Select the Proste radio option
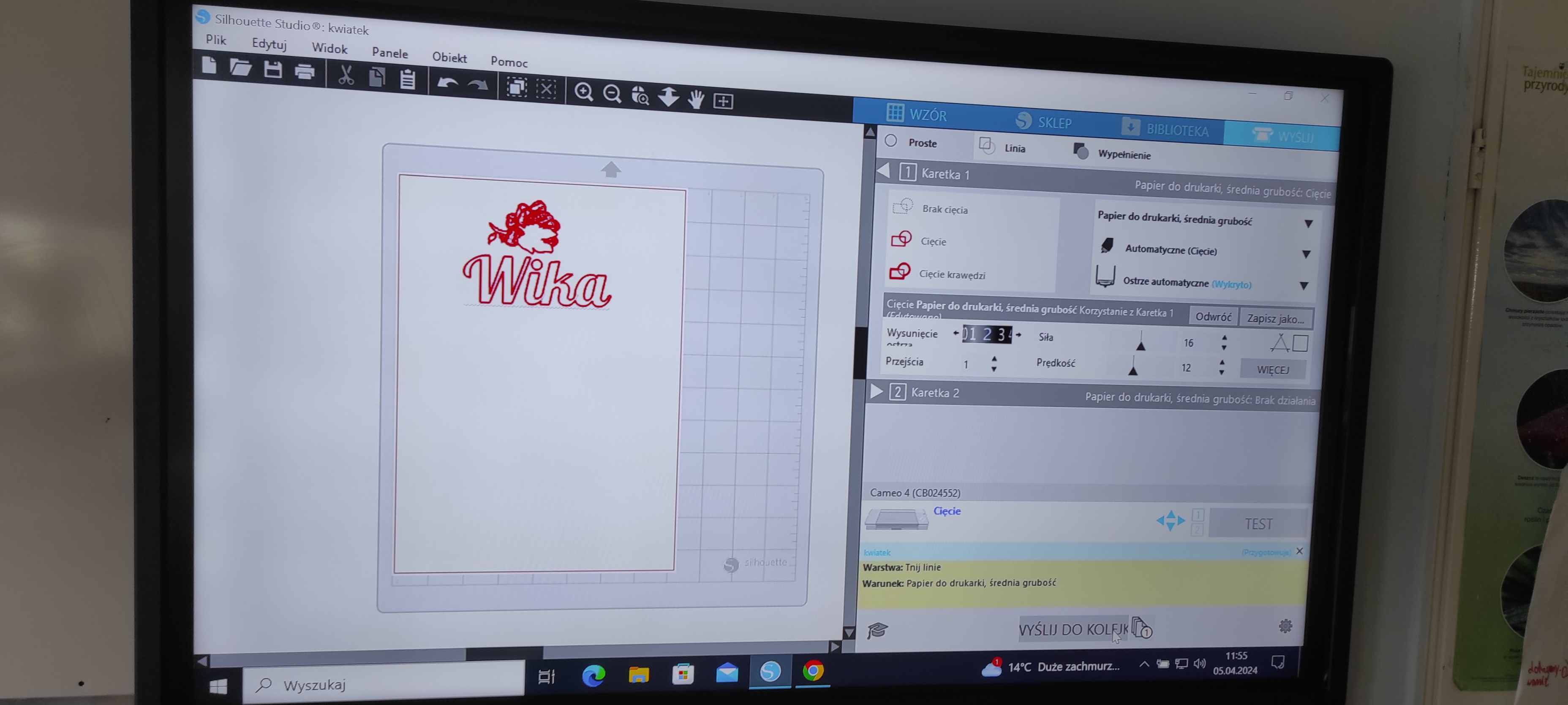Viewport: 1568px width, 705px height. (x=891, y=141)
